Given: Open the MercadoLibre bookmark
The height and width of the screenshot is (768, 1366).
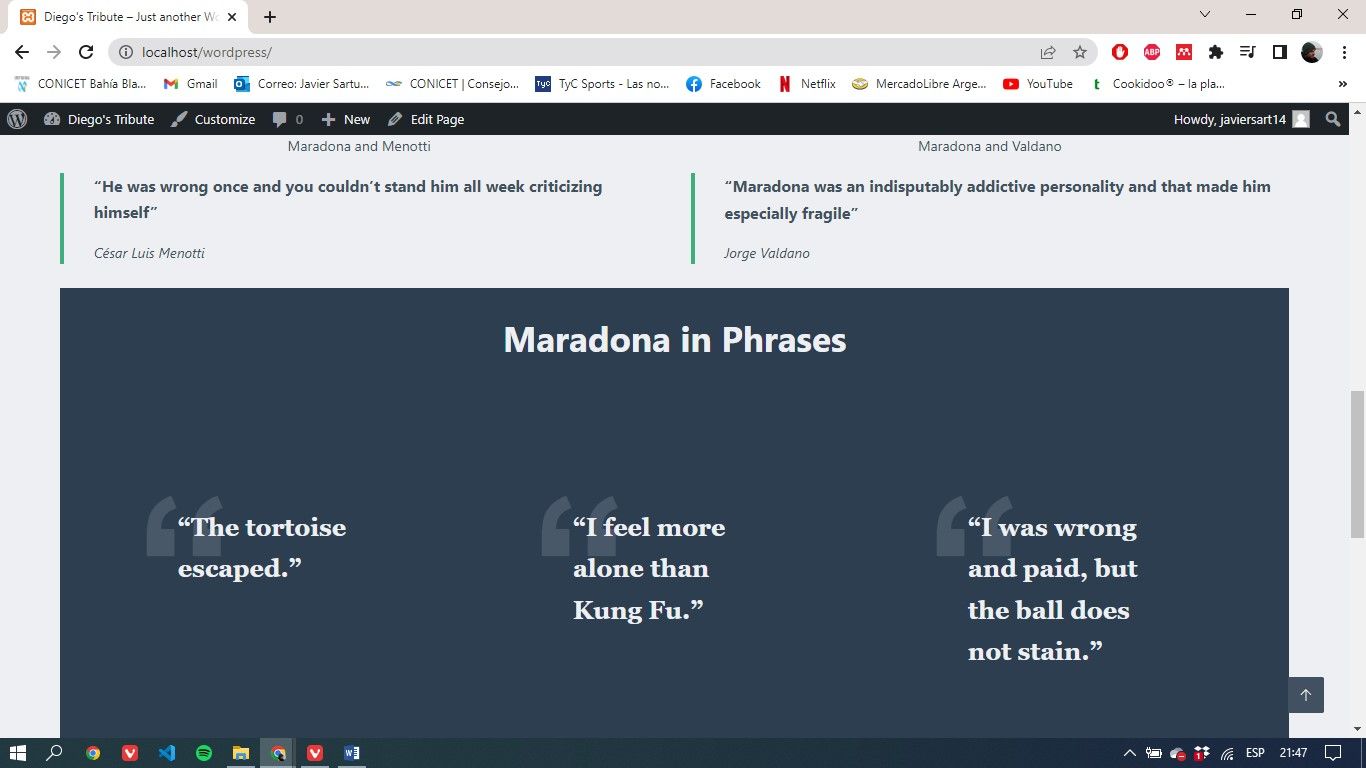Looking at the screenshot, I should 920,84.
